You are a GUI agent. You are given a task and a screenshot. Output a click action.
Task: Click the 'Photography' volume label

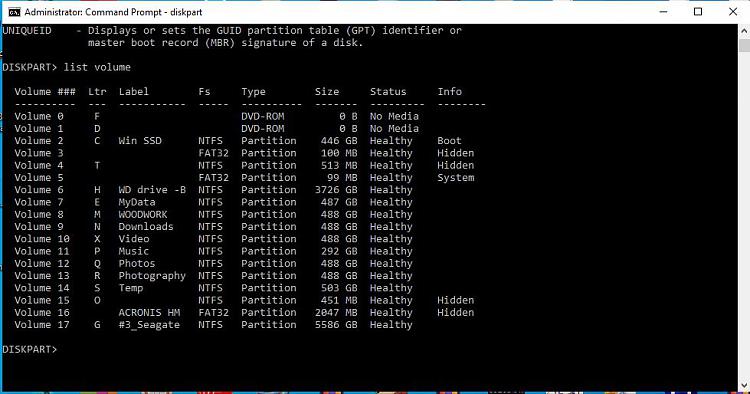[x=152, y=276]
